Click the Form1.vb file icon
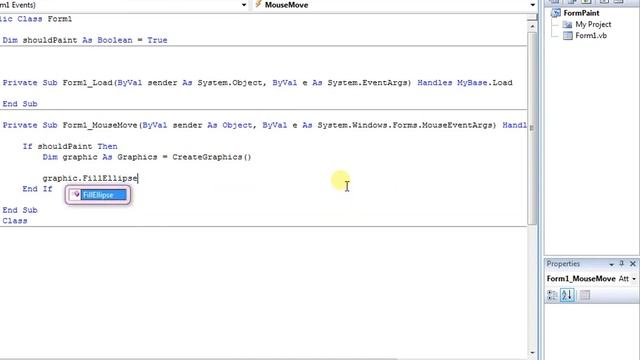640x360 pixels. (x=567, y=36)
